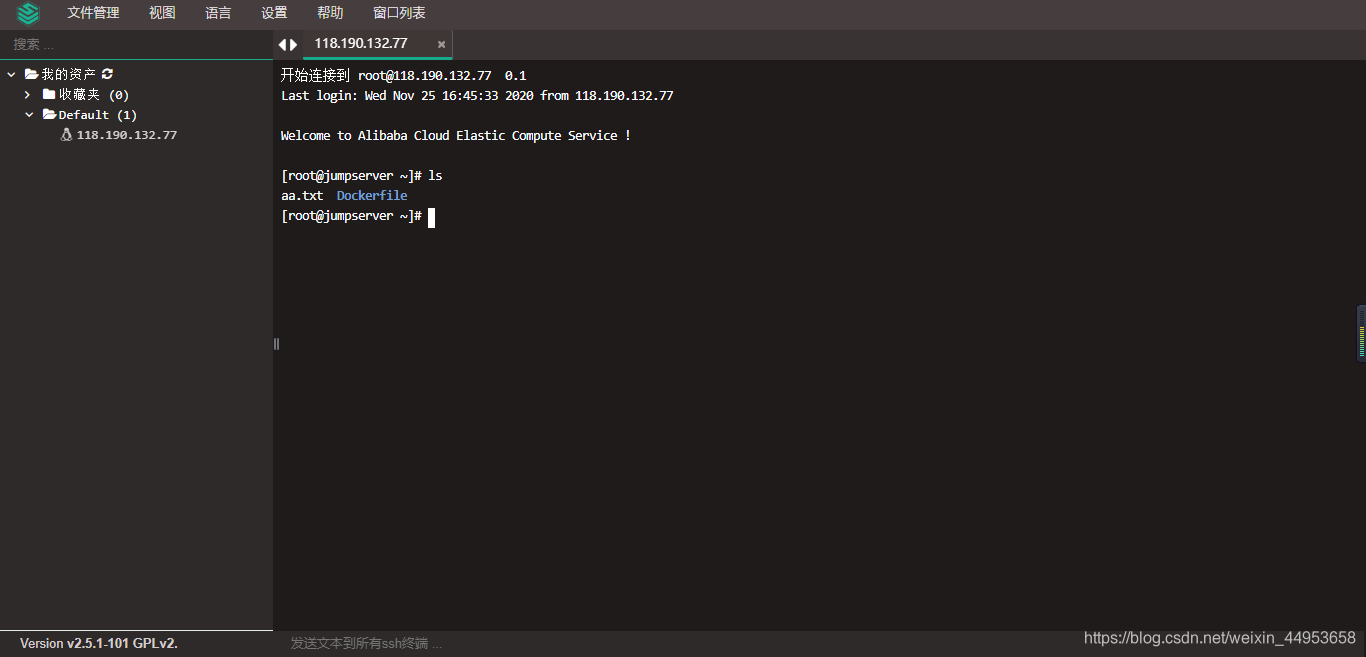Screen dimensions: 1366x657
Task: Open the 语言 menu
Action: coord(218,13)
